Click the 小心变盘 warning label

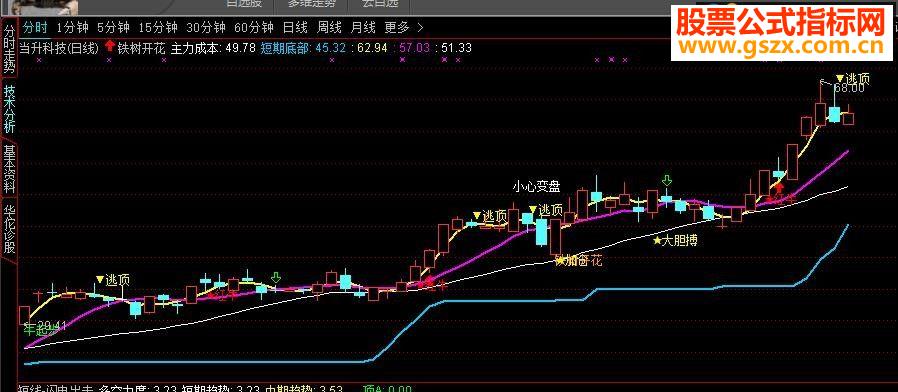(x=536, y=186)
